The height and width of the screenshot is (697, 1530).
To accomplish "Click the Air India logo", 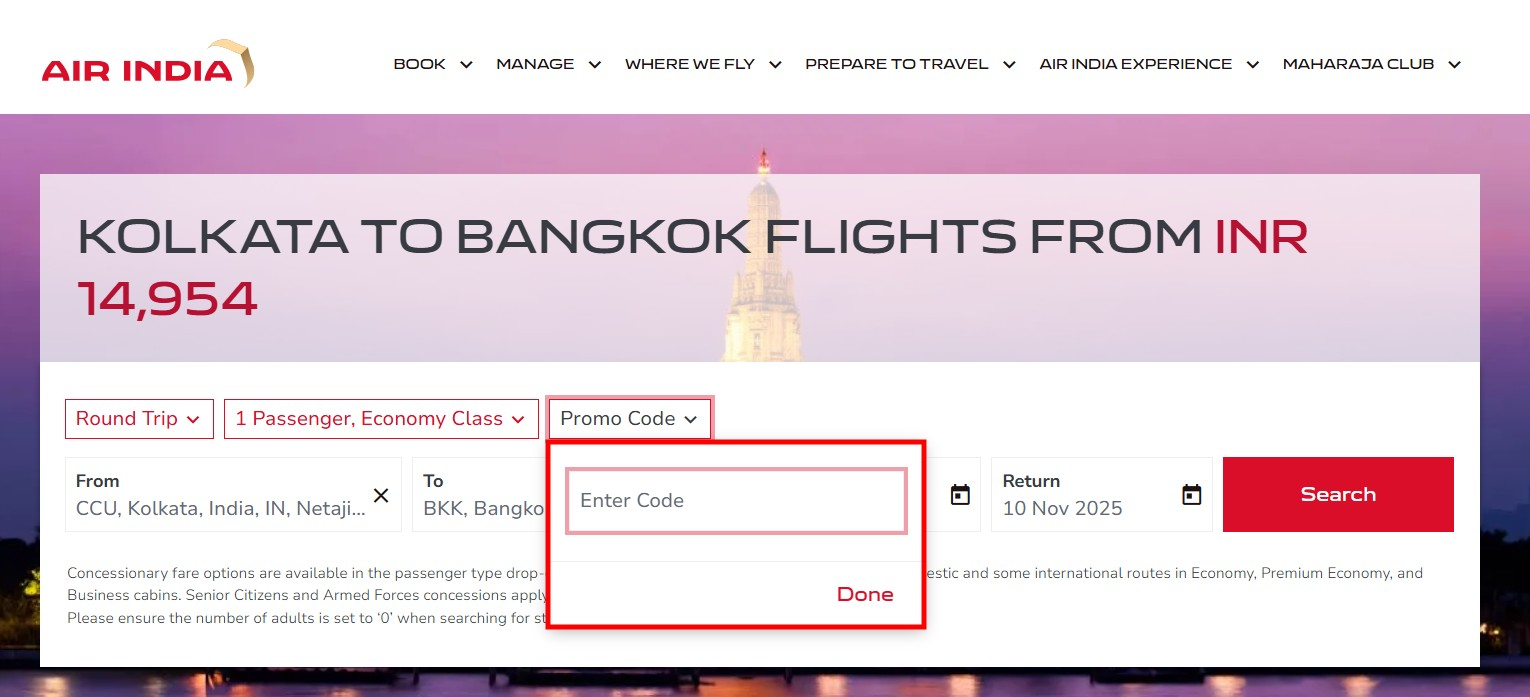I will [x=147, y=65].
